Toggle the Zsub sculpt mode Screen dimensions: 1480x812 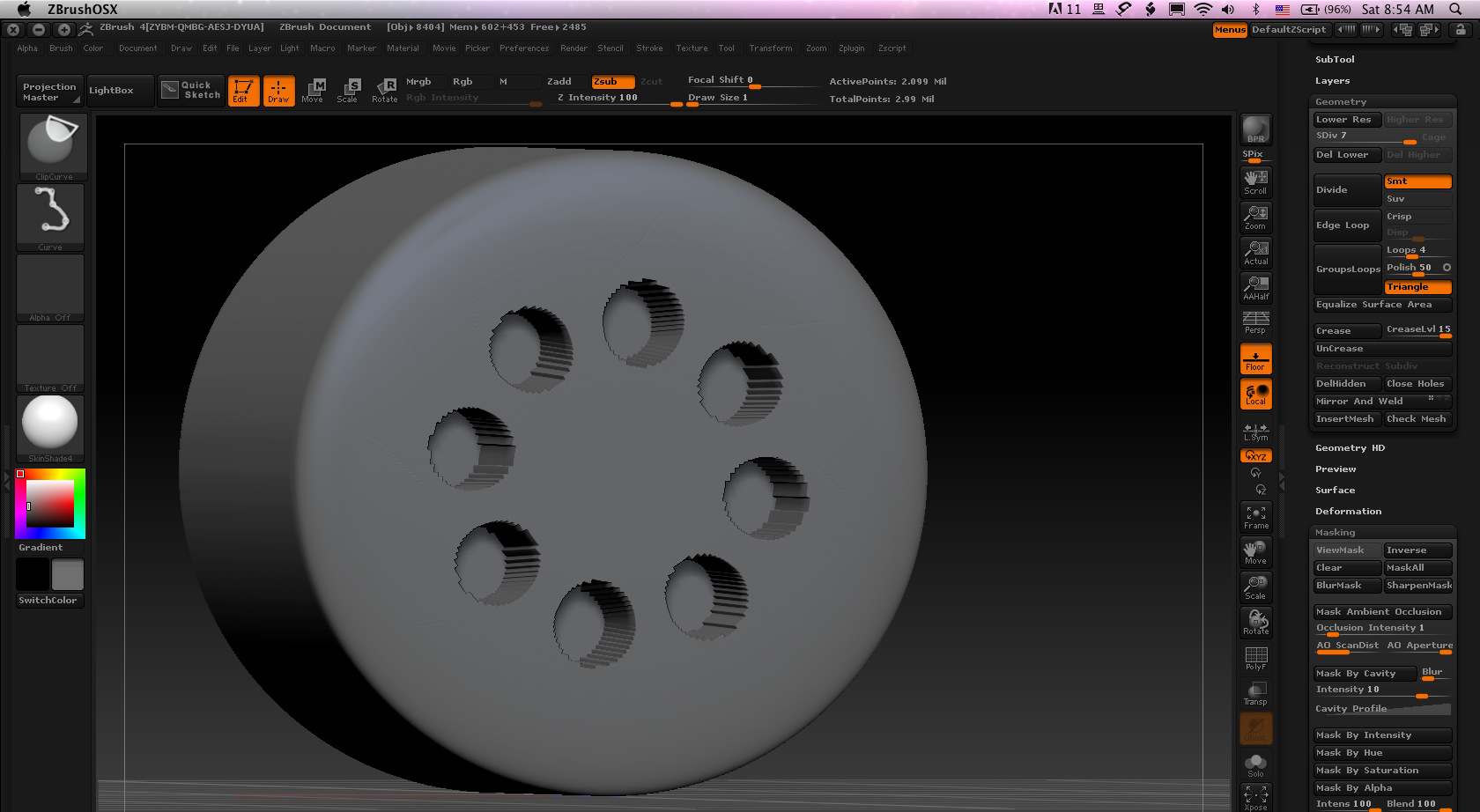[611, 81]
